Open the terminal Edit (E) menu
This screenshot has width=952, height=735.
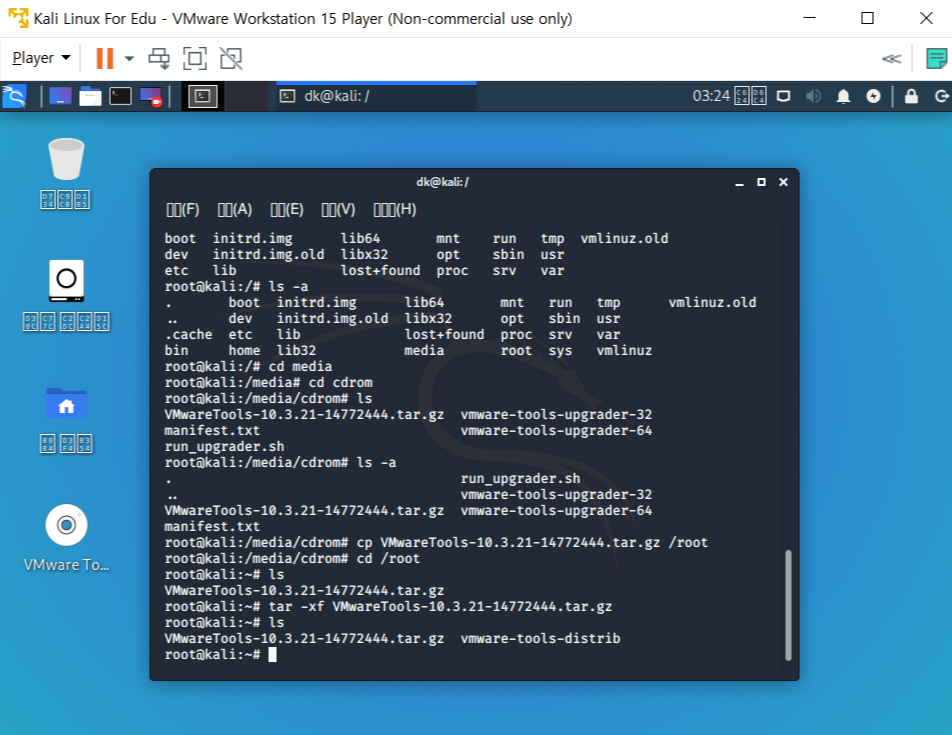(287, 209)
